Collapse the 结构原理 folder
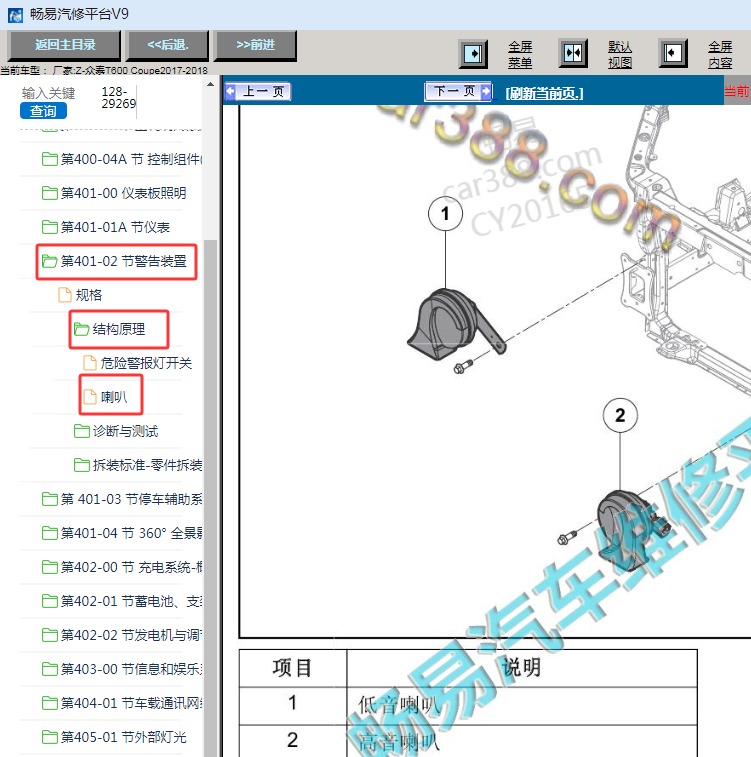 pos(110,329)
